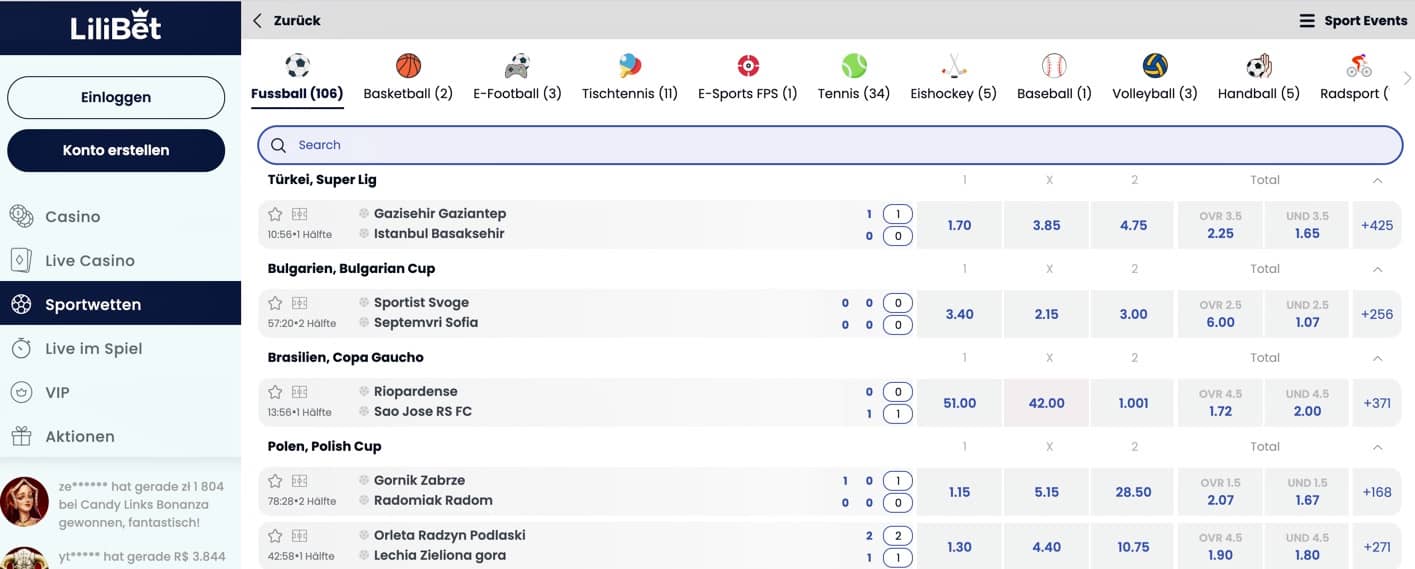This screenshot has width=1415, height=569.
Task: Select Radomiak Radom odds 28.50
Action: pyautogui.click(x=1133, y=492)
